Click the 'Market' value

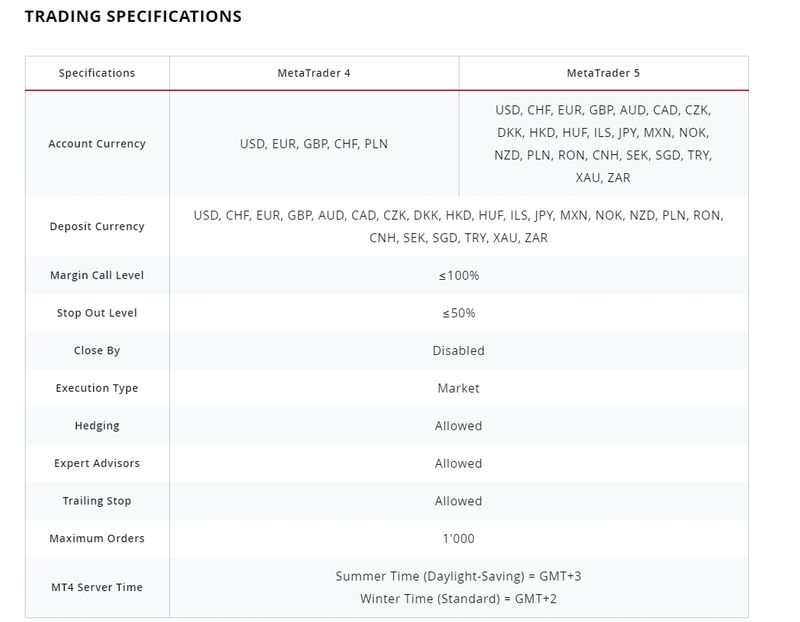(458, 388)
